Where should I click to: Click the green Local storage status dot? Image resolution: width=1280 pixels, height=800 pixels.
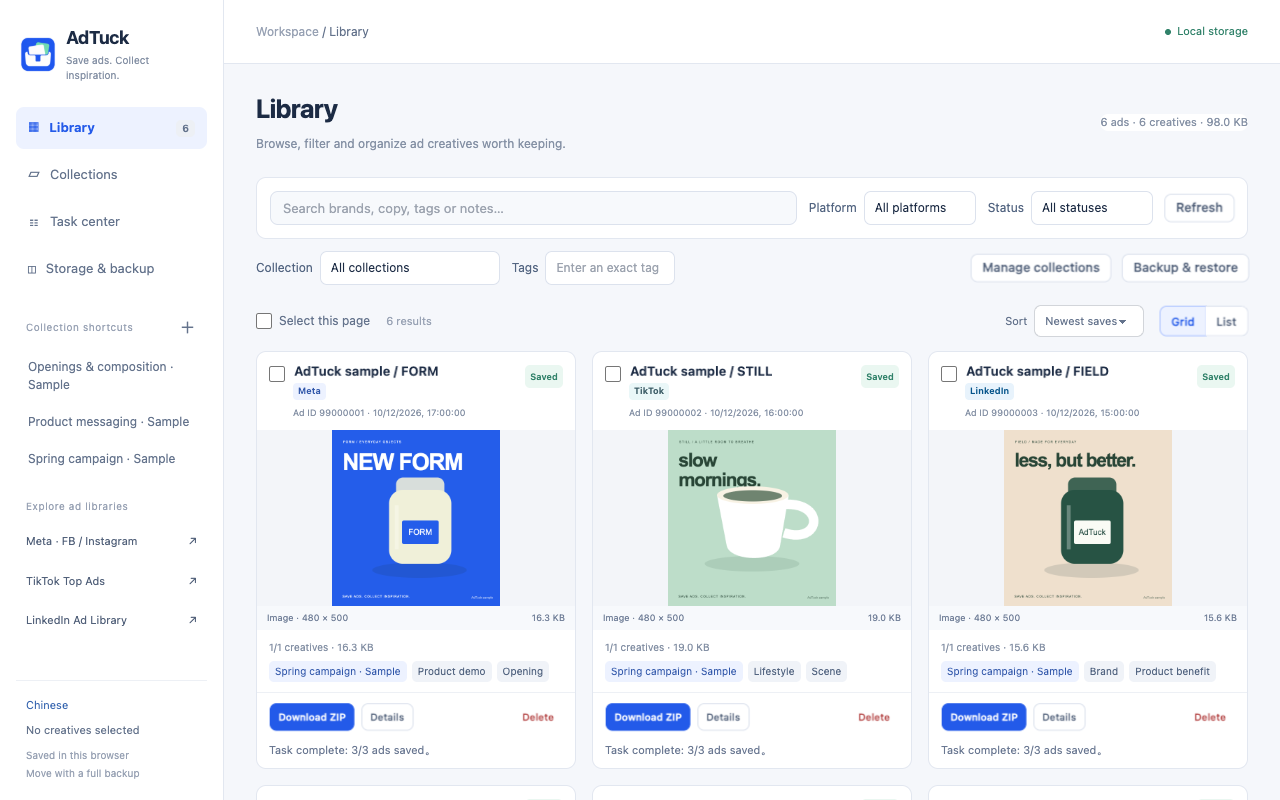coord(1168,32)
